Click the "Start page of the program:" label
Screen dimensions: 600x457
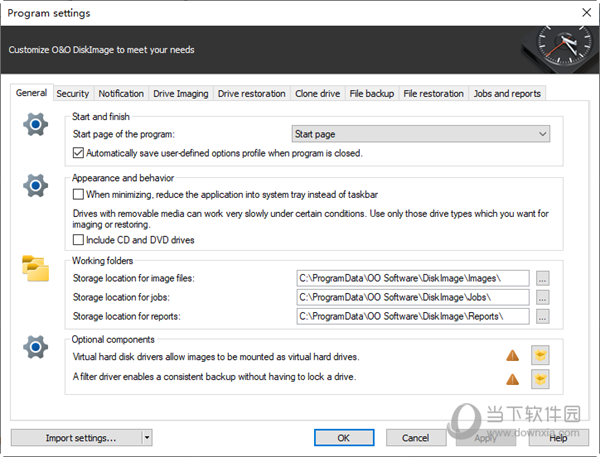pyautogui.click(x=124, y=134)
